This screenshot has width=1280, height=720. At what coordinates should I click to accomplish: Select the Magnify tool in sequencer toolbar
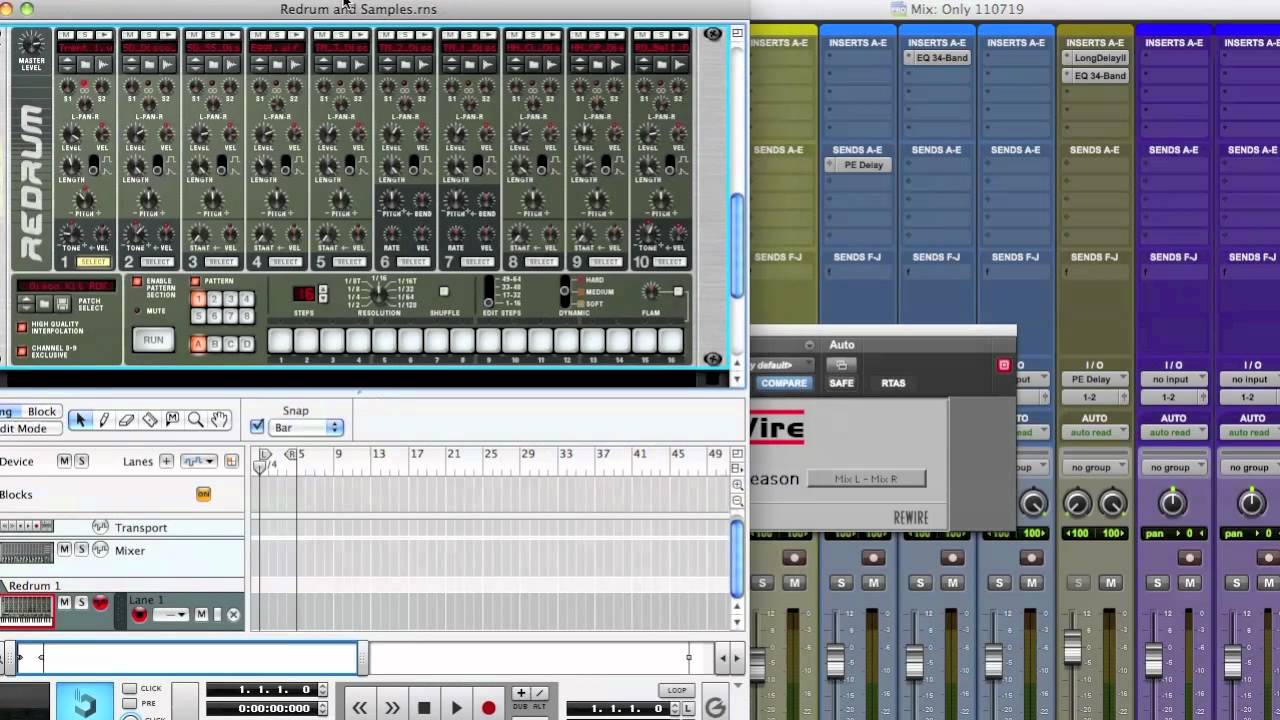pyautogui.click(x=196, y=420)
